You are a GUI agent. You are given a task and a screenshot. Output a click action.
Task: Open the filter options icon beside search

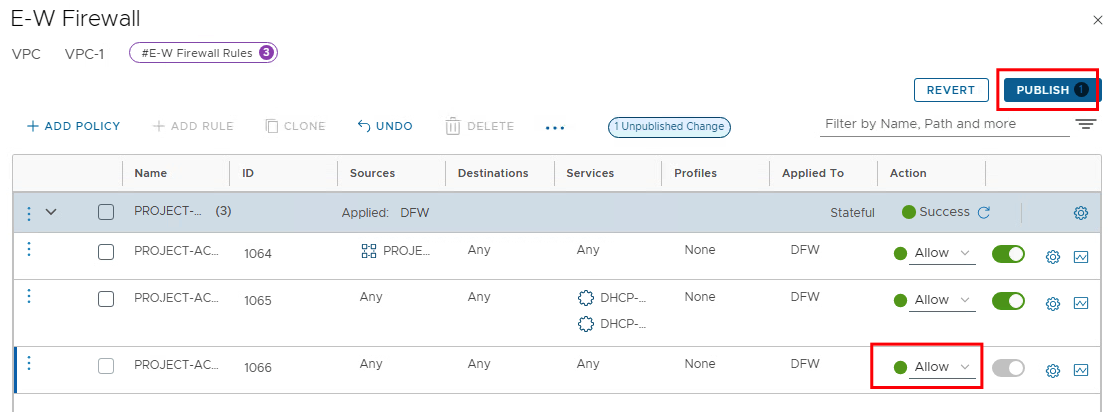click(x=1086, y=125)
